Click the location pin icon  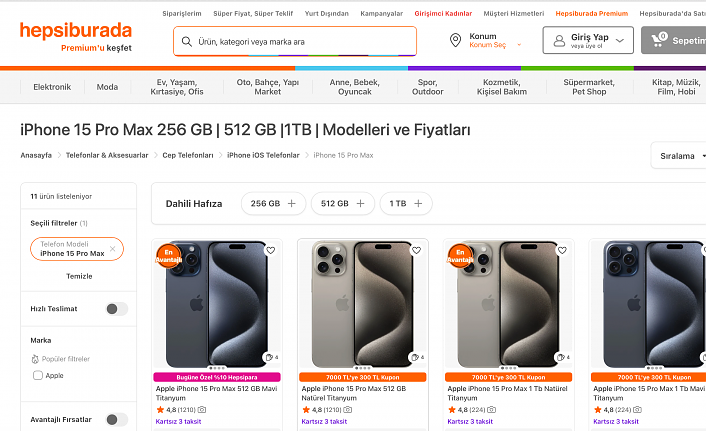point(456,40)
